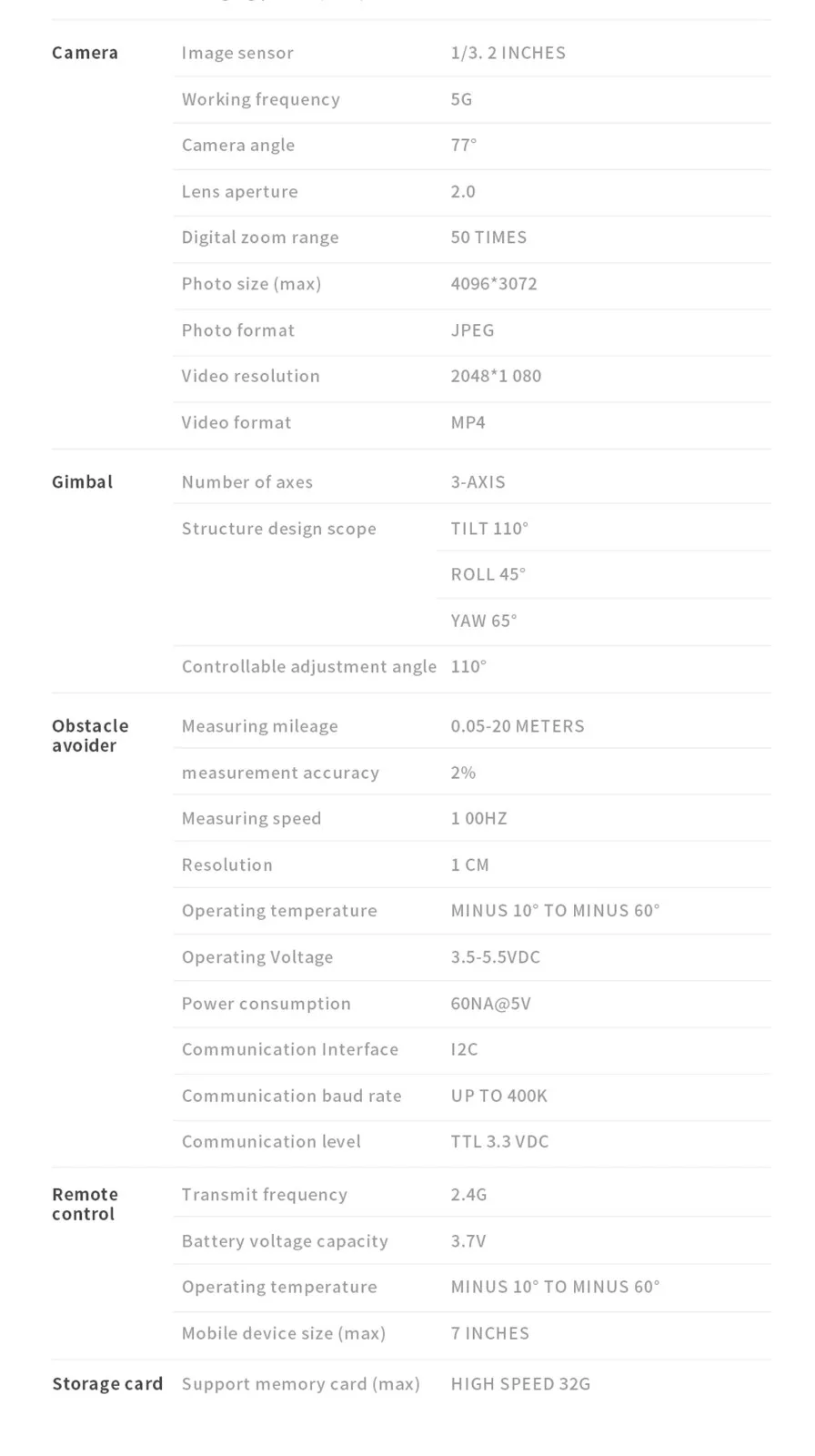This screenshot has height=1456, width=815.
Task: Select the UP TO 400K value
Action: point(498,1096)
